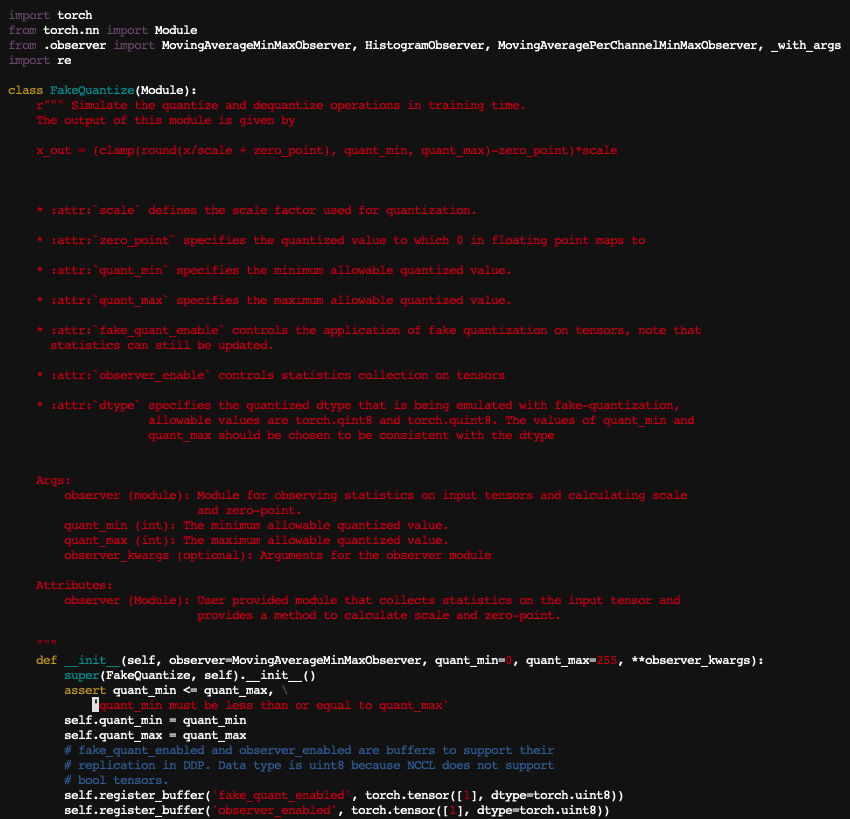This screenshot has height=819, width=850.
Task: Click the :attr:`scale` docstring entry
Action: point(256,211)
